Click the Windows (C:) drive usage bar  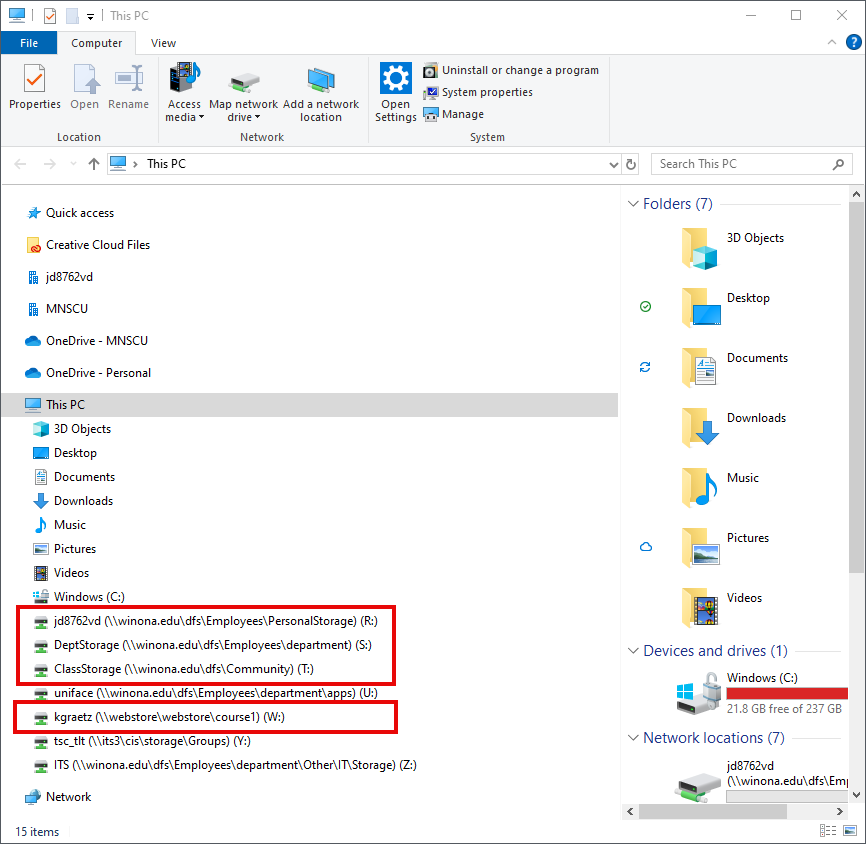786,693
